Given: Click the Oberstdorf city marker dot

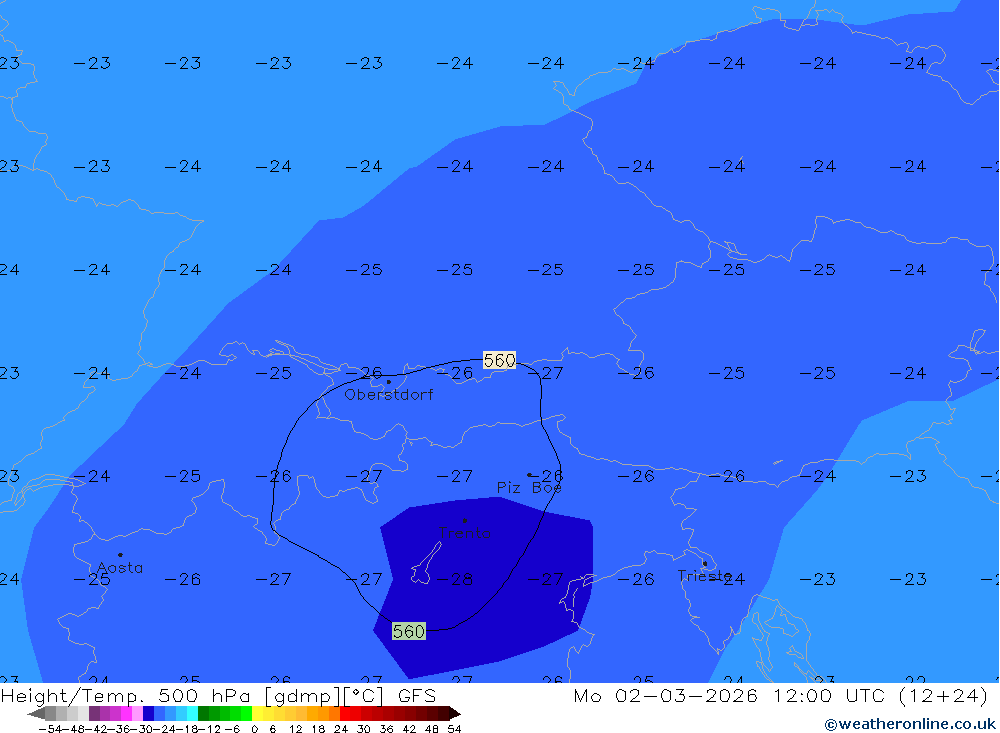Looking at the screenshot, I should coord(389,382).
